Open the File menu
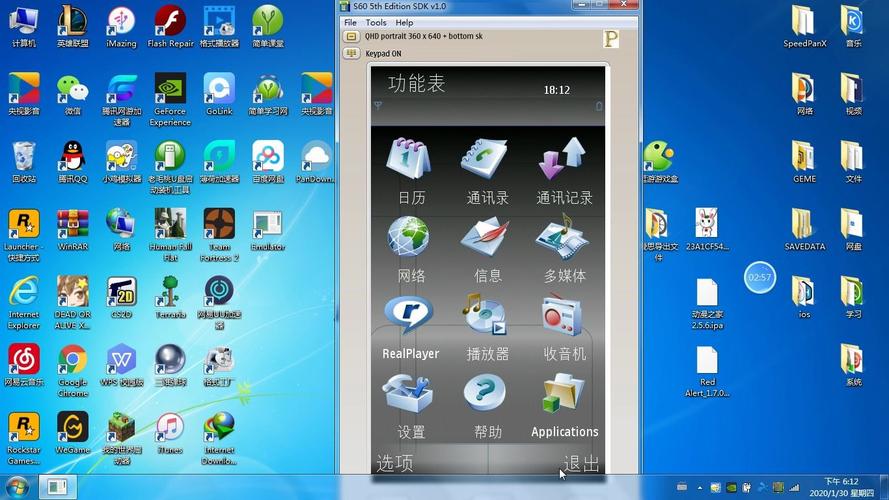The height and width of the screenshot is (500, 889). tap(350, 22)
